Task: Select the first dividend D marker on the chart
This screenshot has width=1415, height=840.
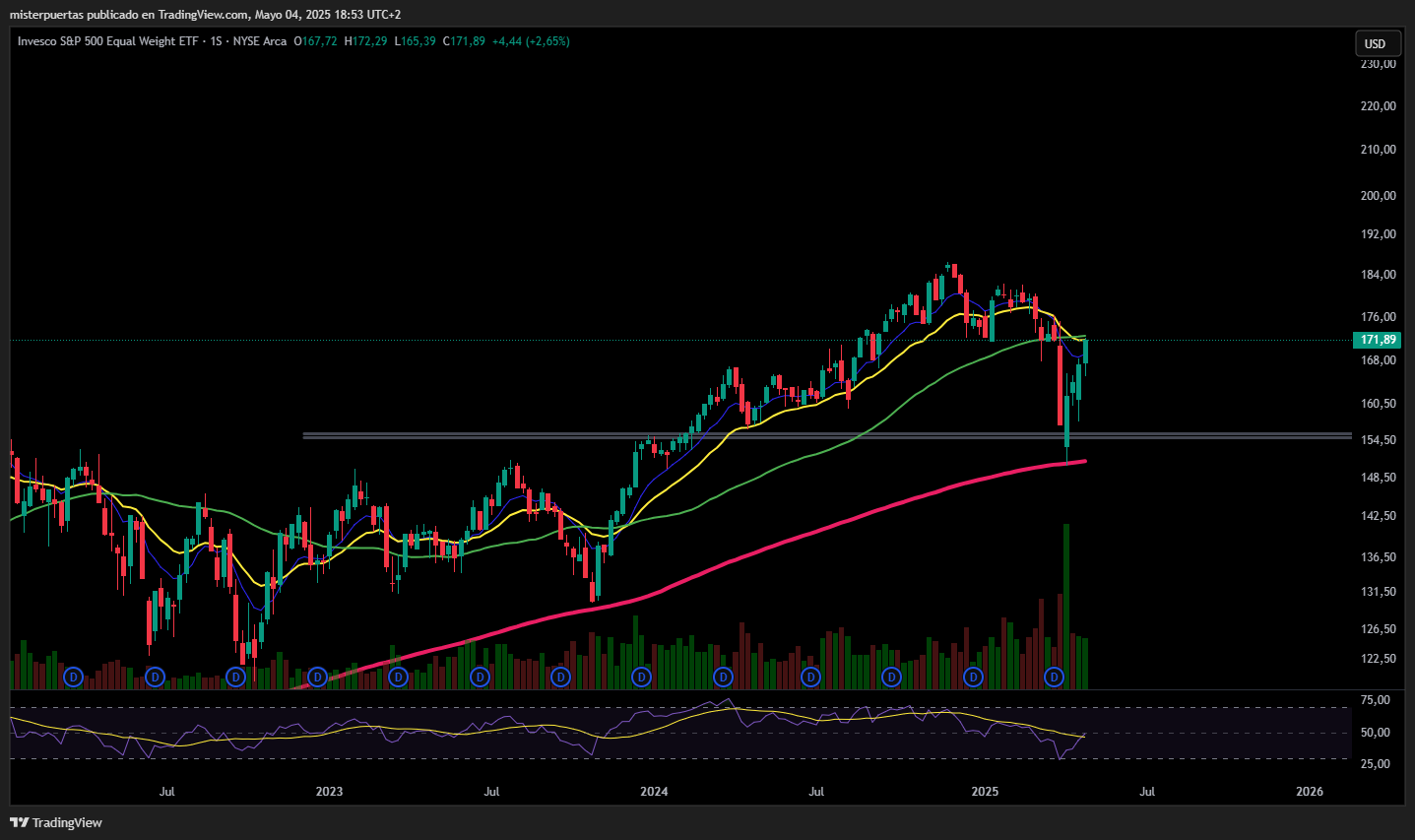Action: point(73,677)
